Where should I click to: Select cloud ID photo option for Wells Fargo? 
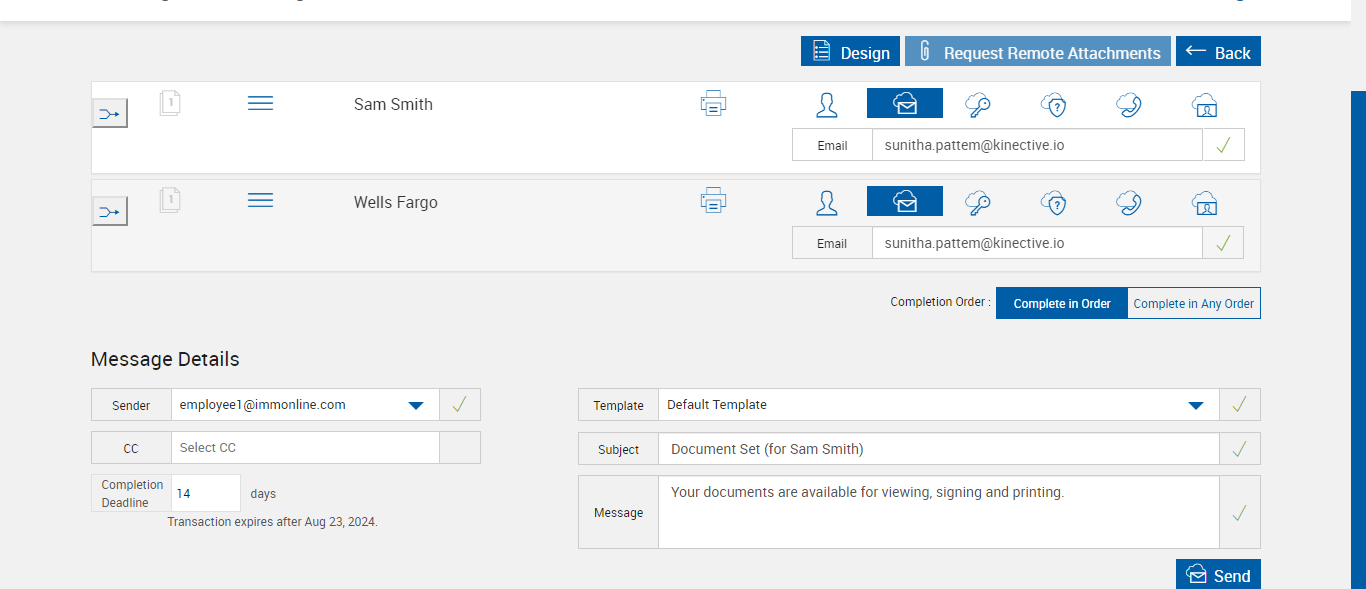[1205, 202]
